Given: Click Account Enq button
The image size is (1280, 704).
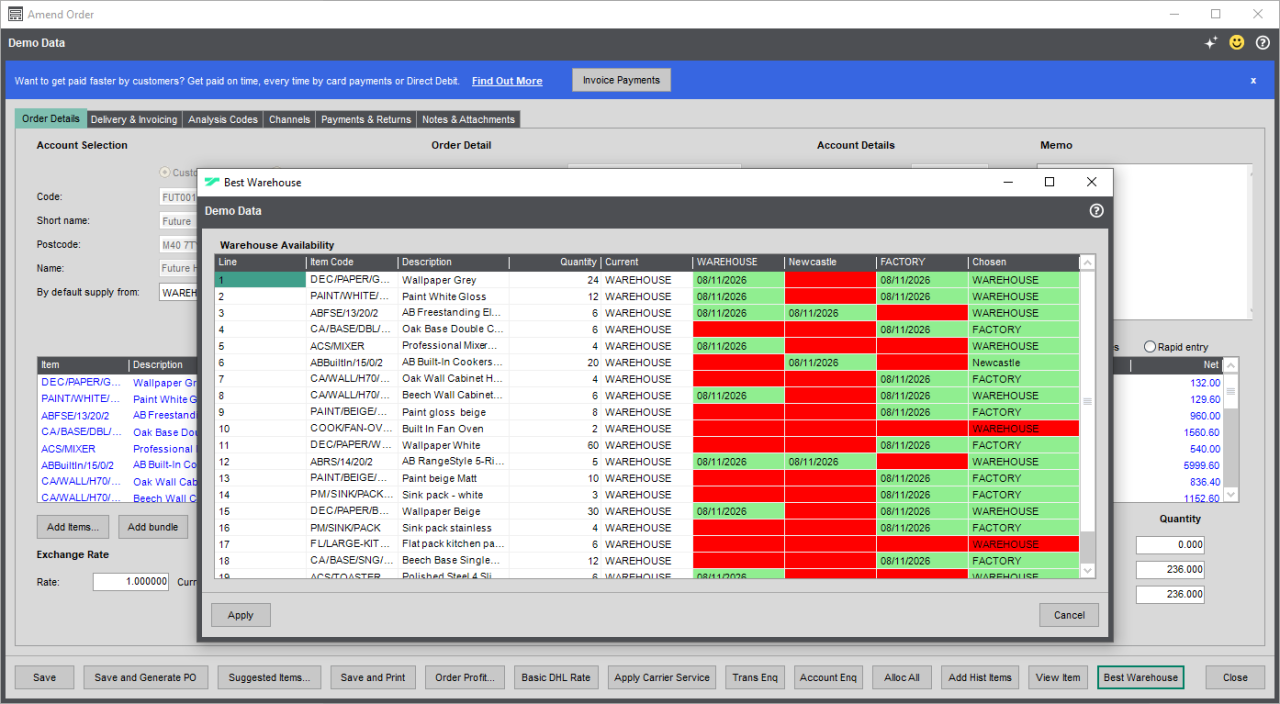Looking at the screenshot, I should (828, 677).
